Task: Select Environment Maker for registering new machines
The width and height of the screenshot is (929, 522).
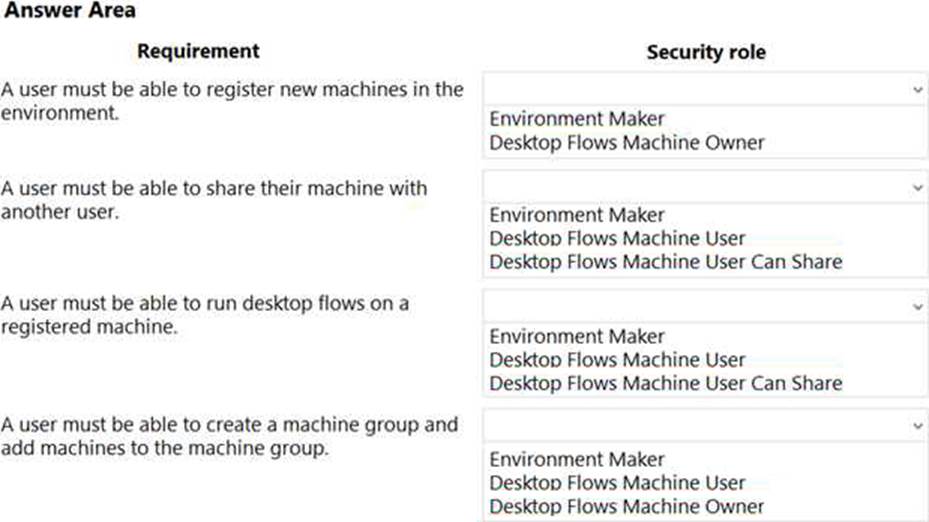Action: pyautogui.click(x=577, y=119)
